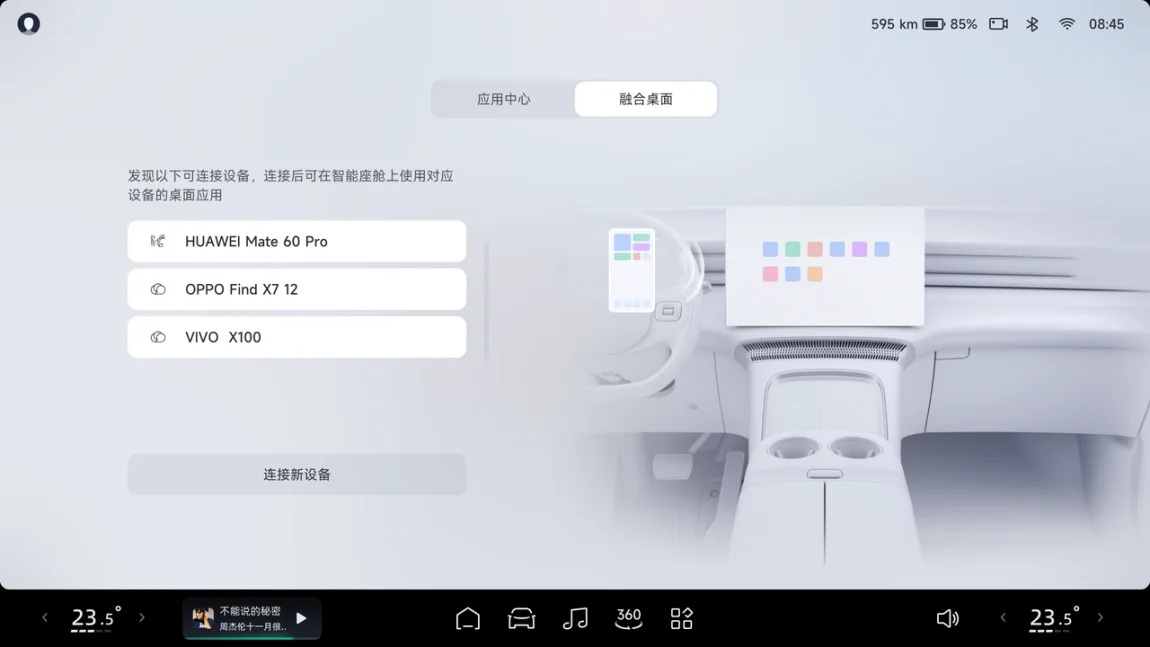Connect to VIVO X100 device
Viewport: 1150px width, 647px height.
(x=297, y=337)
